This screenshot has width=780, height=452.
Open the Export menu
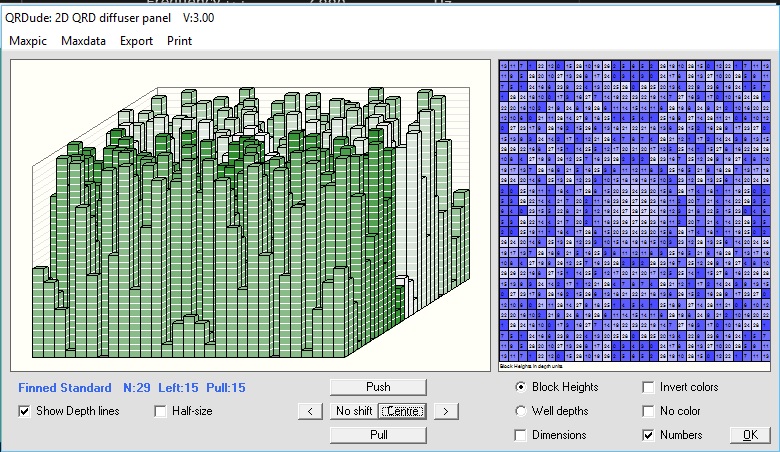[136, 41]
